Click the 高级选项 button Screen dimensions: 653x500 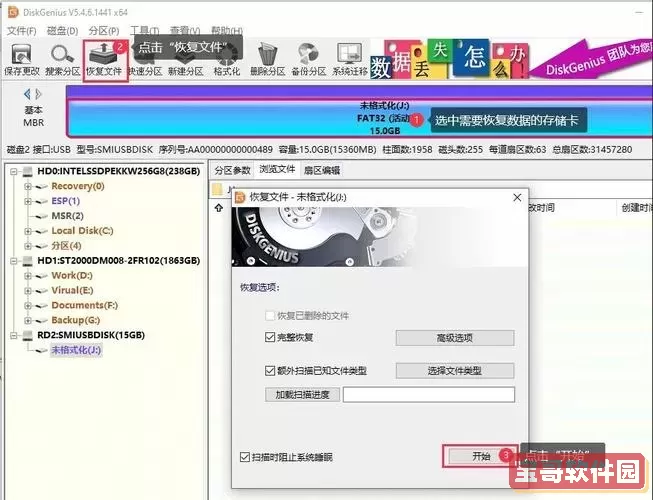coord(455,338)
